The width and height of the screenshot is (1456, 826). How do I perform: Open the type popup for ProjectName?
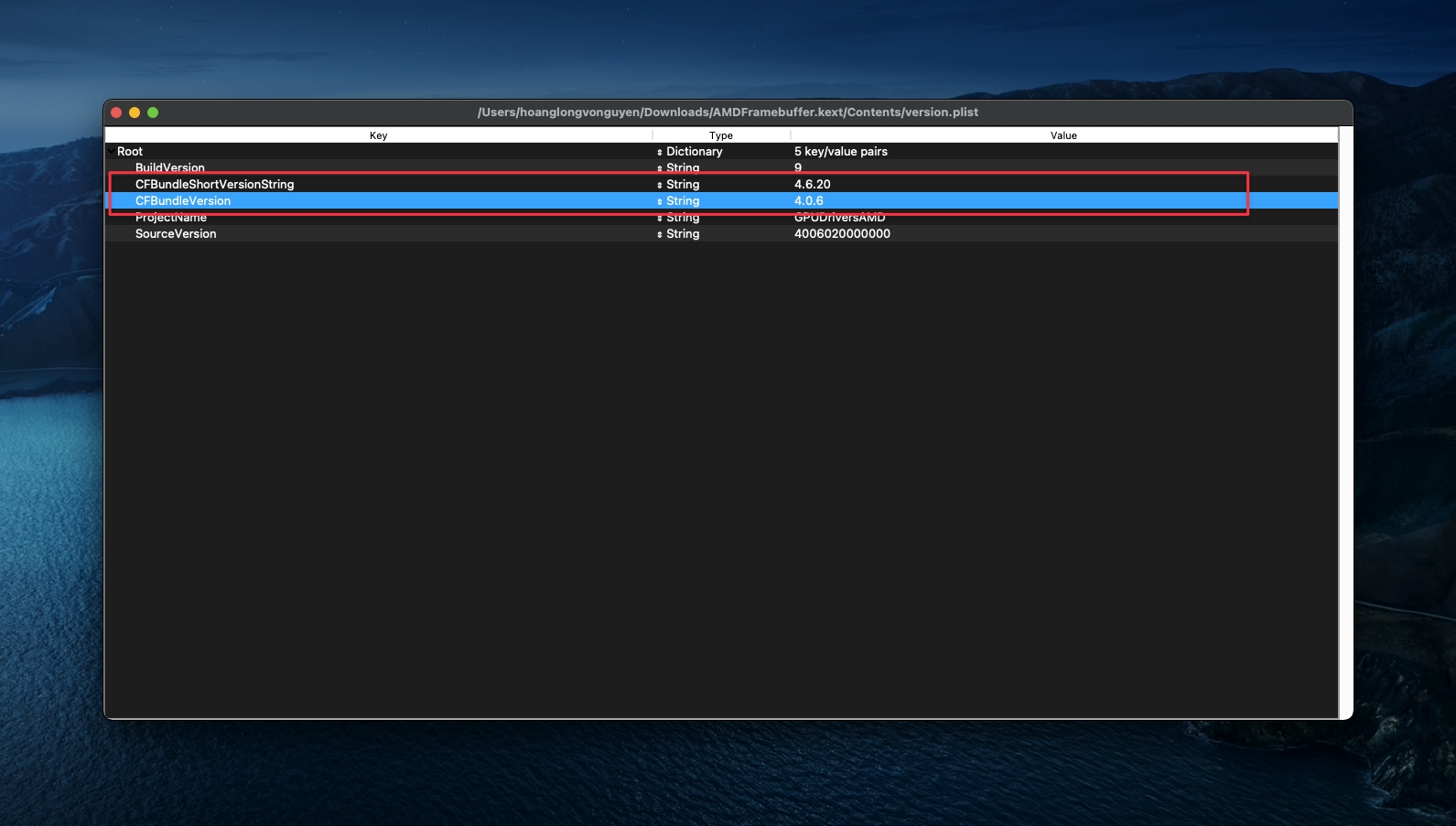click(x=660, y=218)
